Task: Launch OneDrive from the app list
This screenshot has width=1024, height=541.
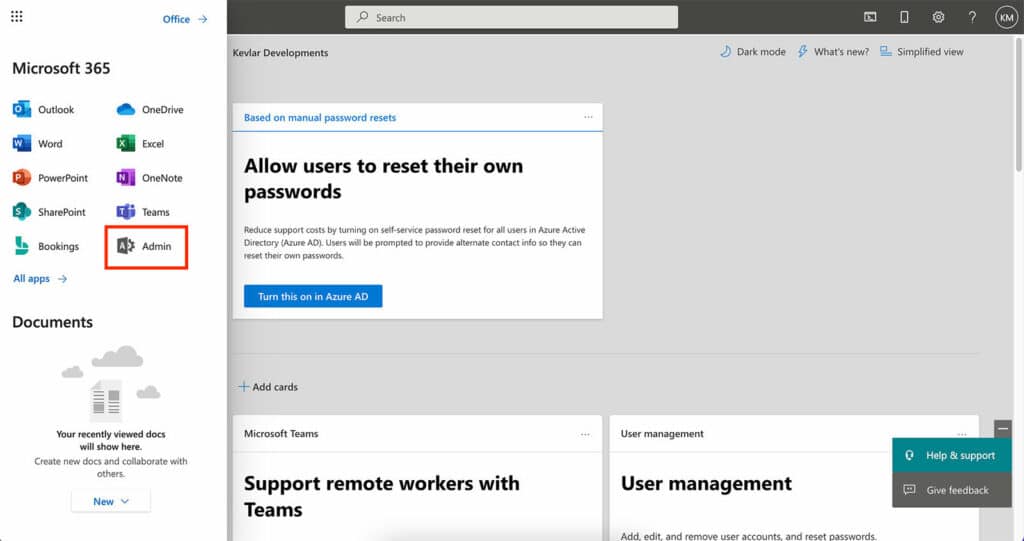Action: (x=150, y=110)
